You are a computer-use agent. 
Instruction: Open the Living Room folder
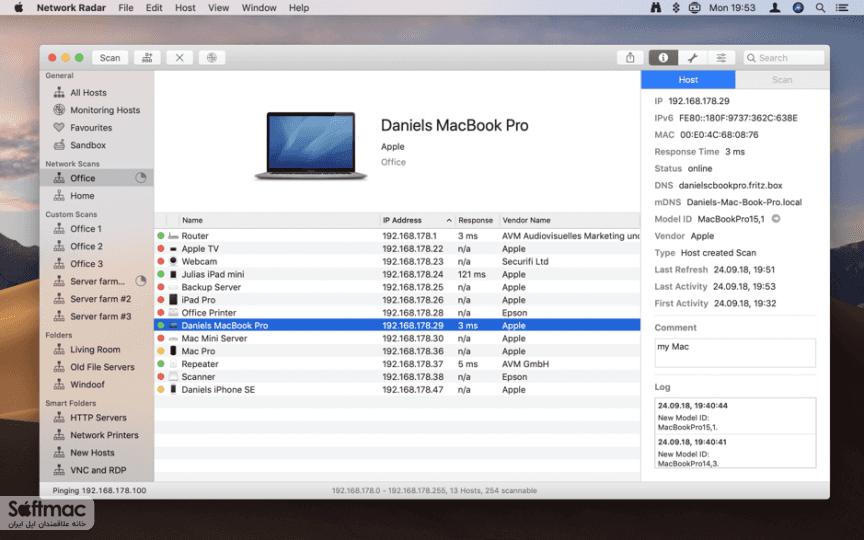96,349
